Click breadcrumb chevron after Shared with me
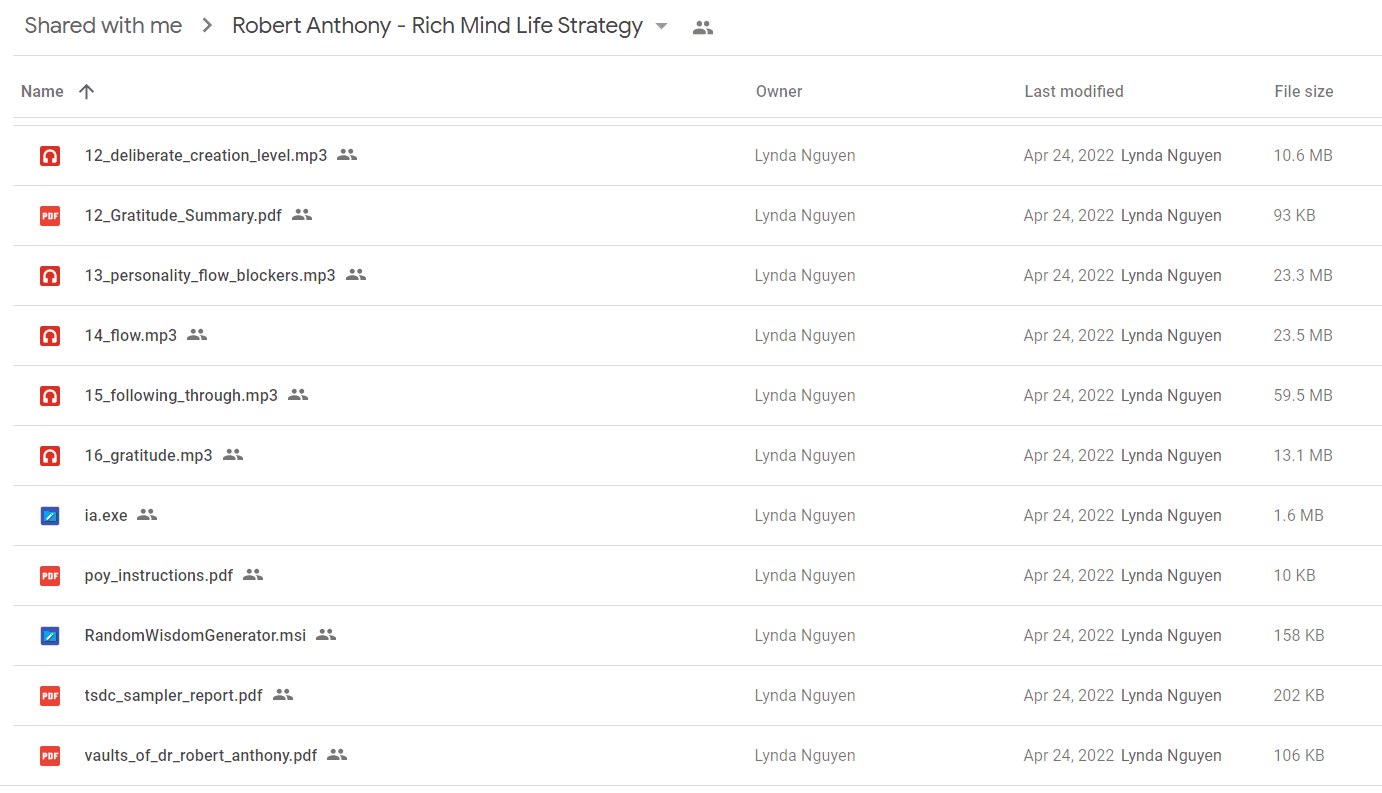 (207, 26)
